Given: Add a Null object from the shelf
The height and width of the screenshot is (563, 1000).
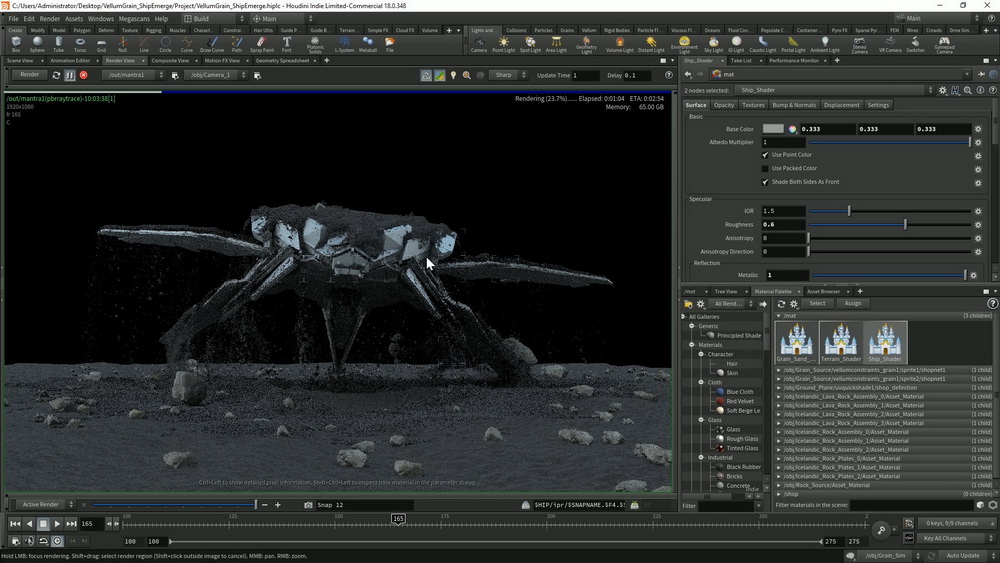Looking at the screenshot, I should coord(122,44).
